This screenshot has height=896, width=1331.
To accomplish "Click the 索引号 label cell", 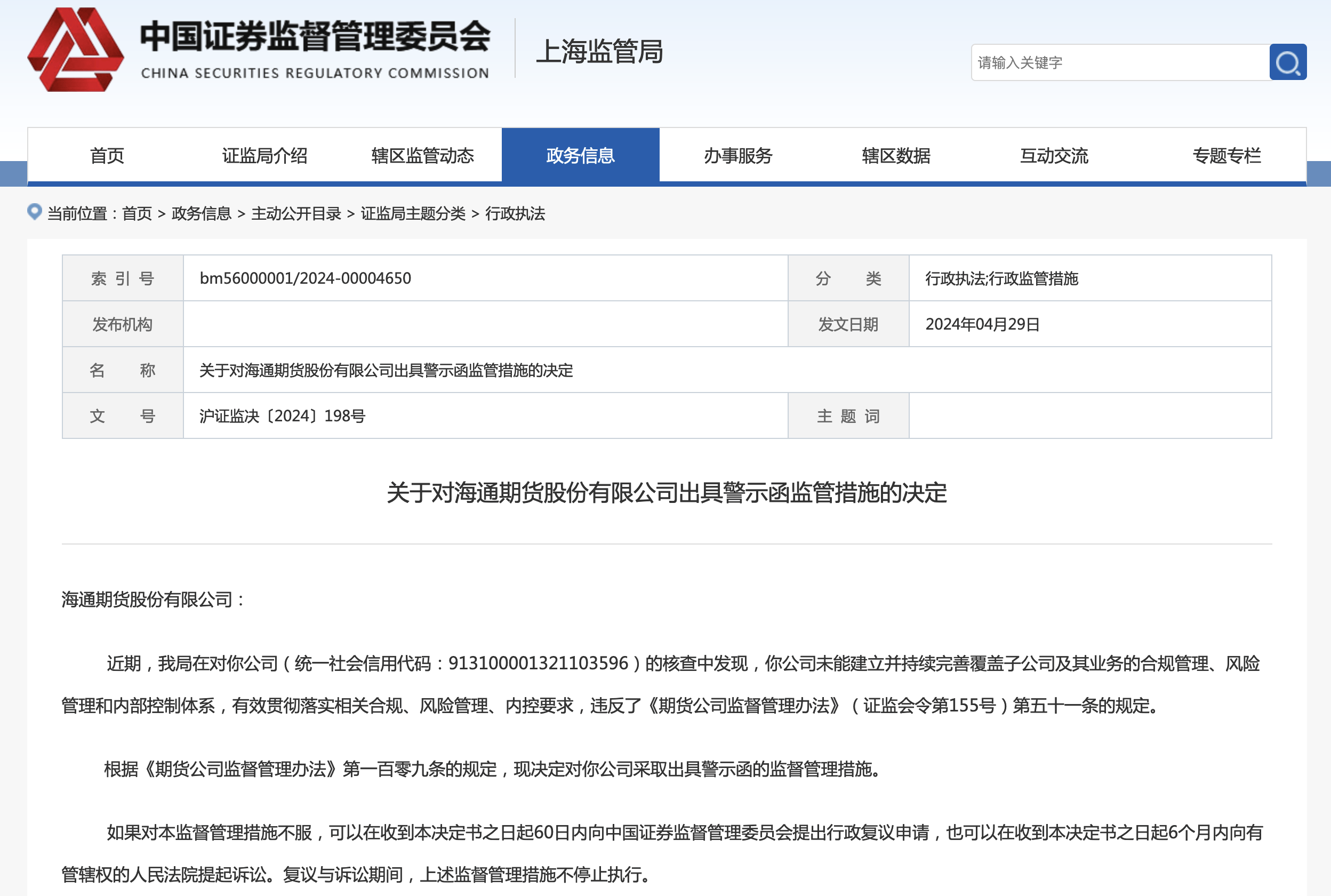I will (x=123, y=278).
